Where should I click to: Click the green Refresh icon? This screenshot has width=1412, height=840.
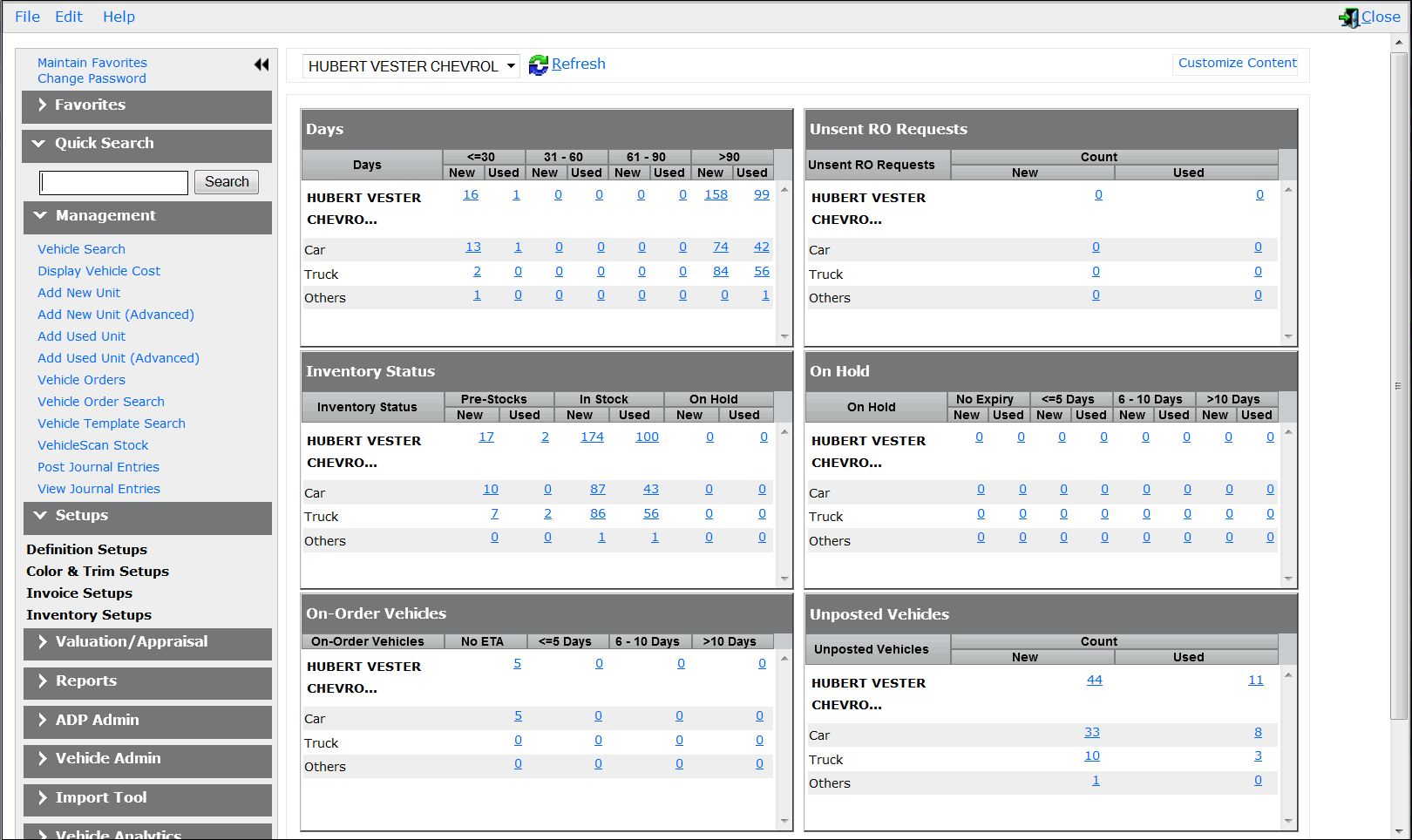[x=539, y=64]
